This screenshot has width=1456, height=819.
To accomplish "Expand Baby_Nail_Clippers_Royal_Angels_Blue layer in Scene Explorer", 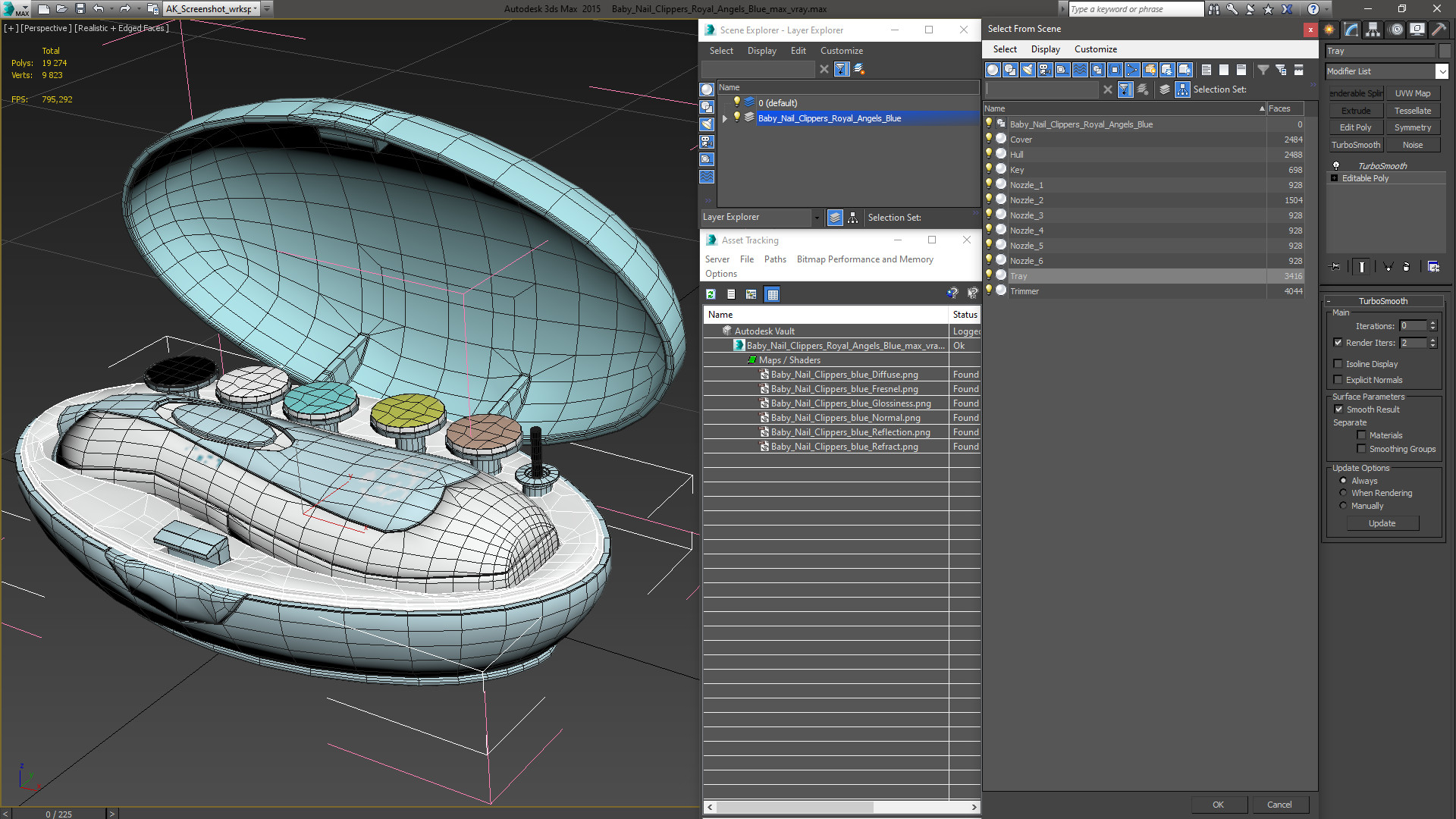I will coord(725,118).
